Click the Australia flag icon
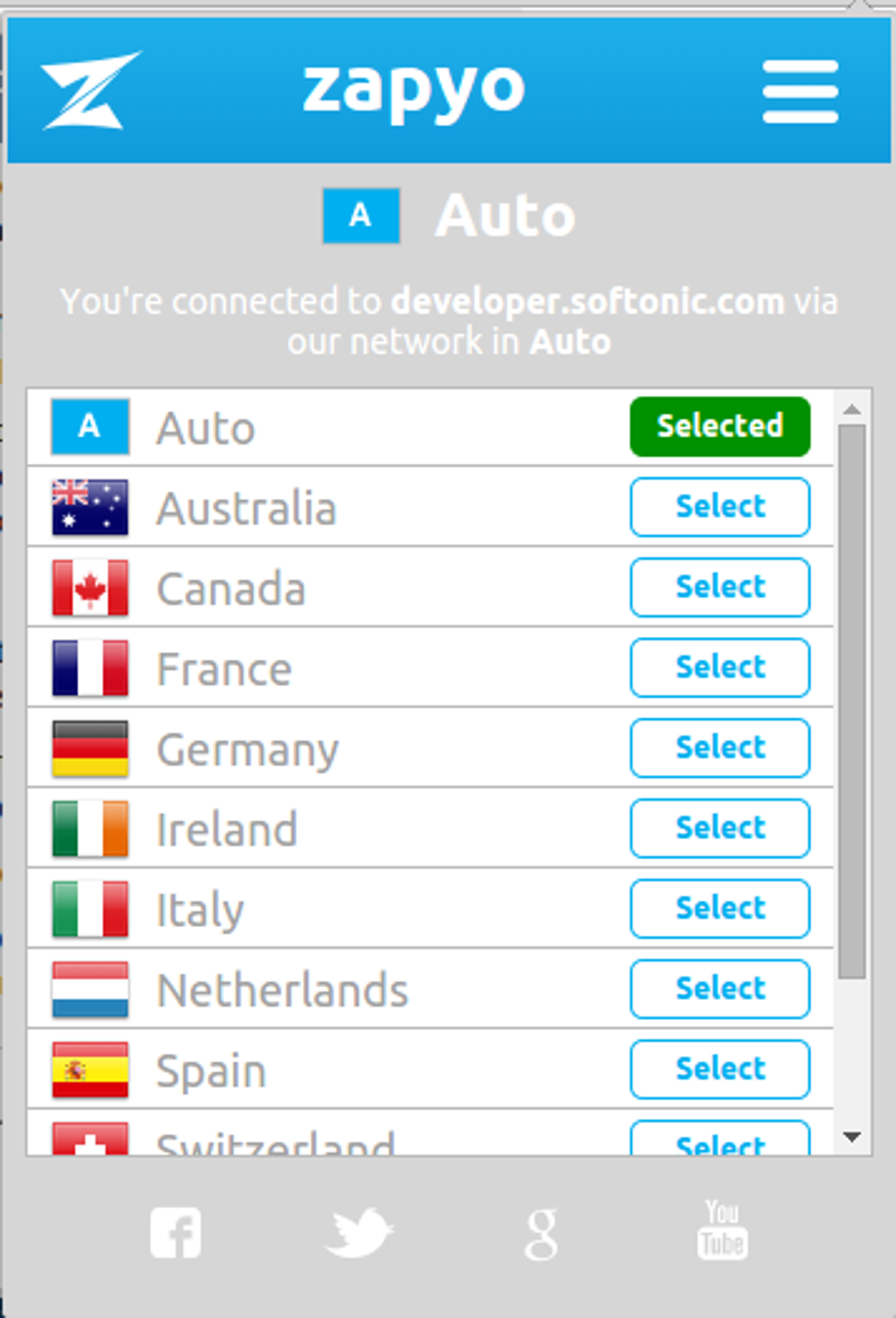Image resolution: width=896 pixels, height=1318 pixels. [x=90, y=508]
